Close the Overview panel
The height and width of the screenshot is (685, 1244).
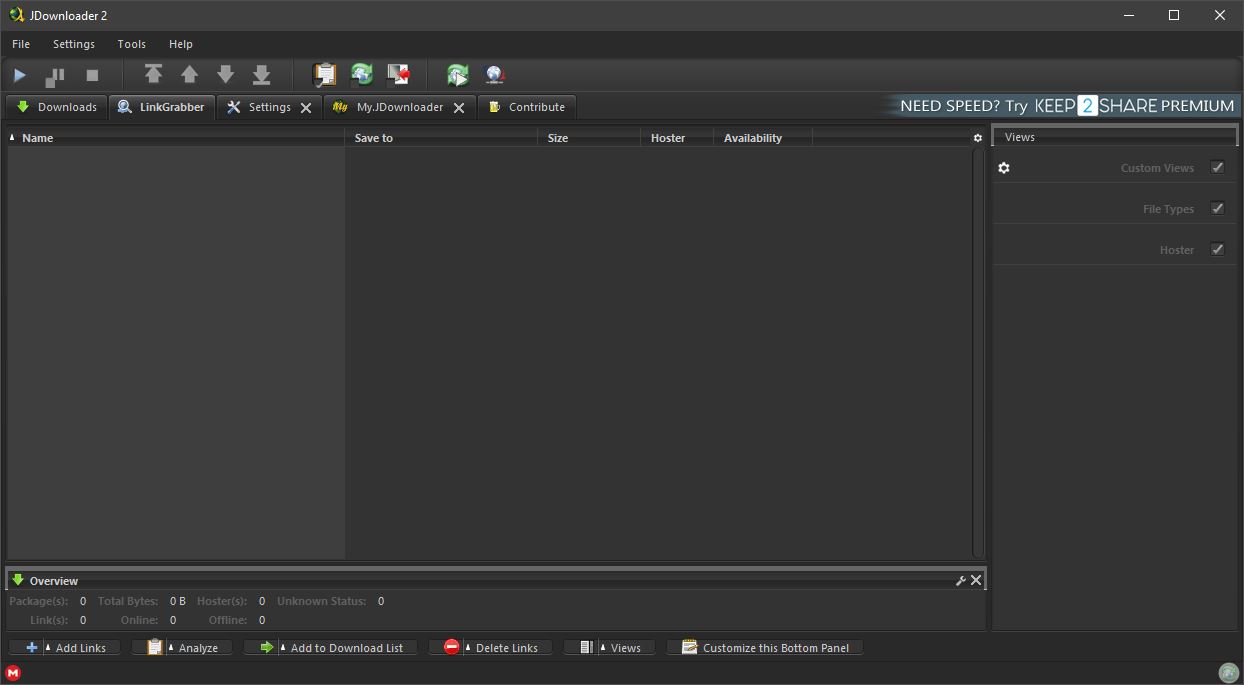pos(976,580)
